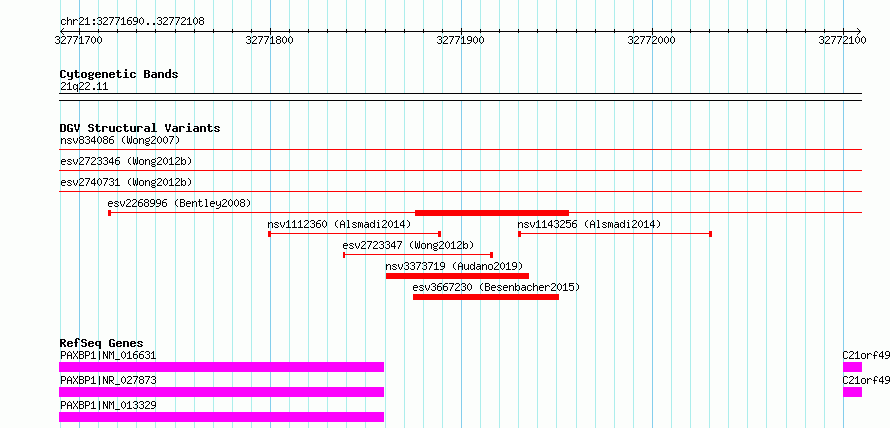Click the esv2723346 red variant line
The width and height of the screenshot is (890, 428).
pyautogui.click(x=460, y=170)
